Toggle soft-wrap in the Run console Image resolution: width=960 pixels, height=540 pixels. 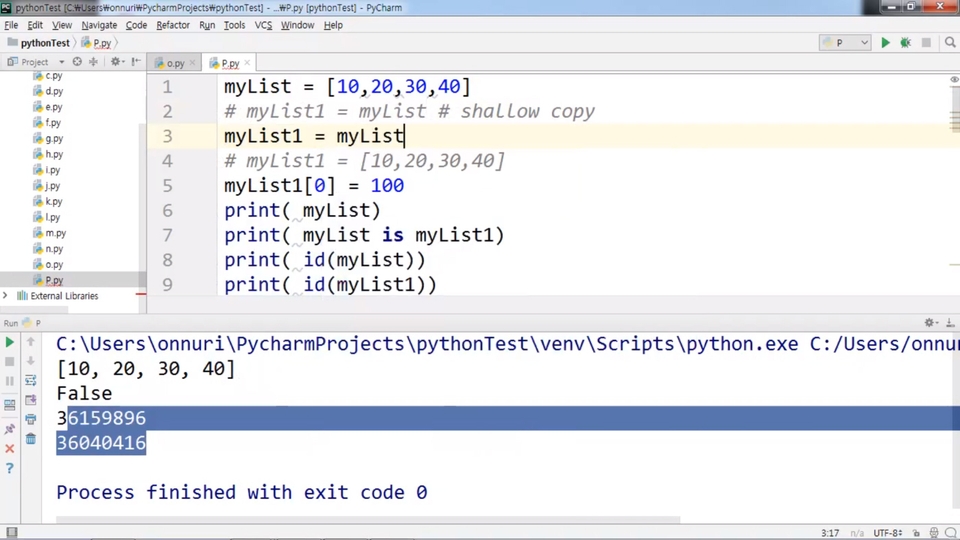(x=31, y=381)
